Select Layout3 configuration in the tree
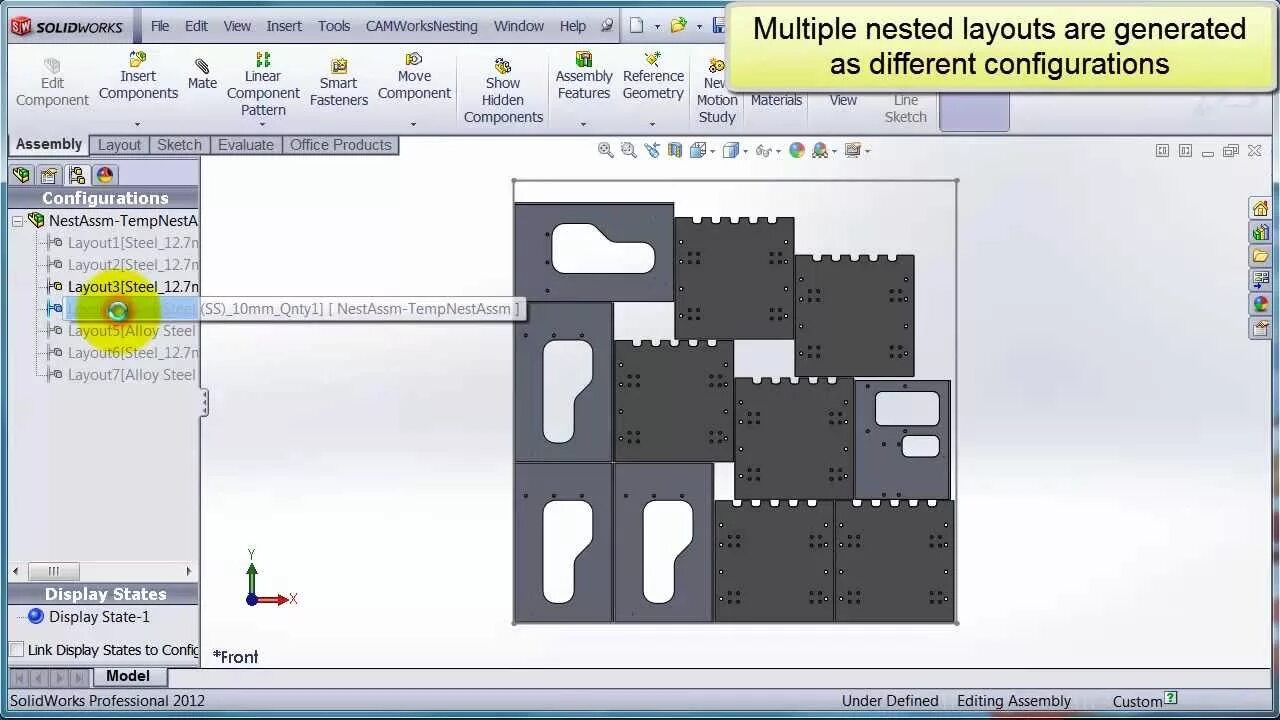The height and width of the screenshot is (720, 1280). point(123,286)
